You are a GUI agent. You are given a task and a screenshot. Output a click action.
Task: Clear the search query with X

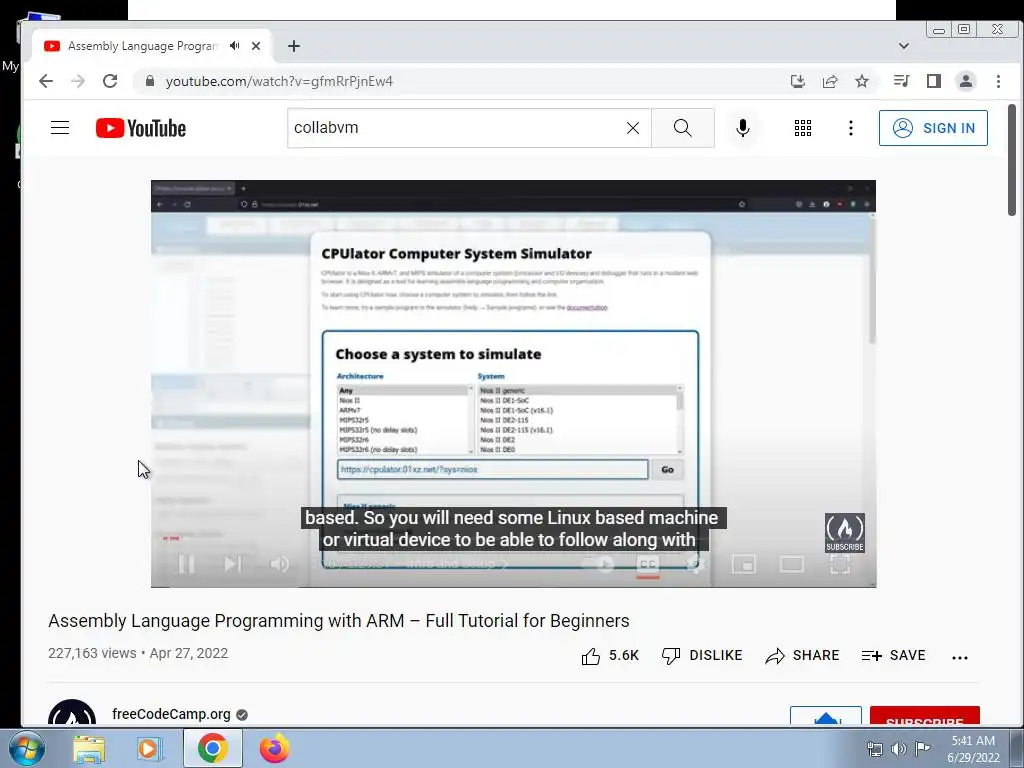[x=633, y=128]
